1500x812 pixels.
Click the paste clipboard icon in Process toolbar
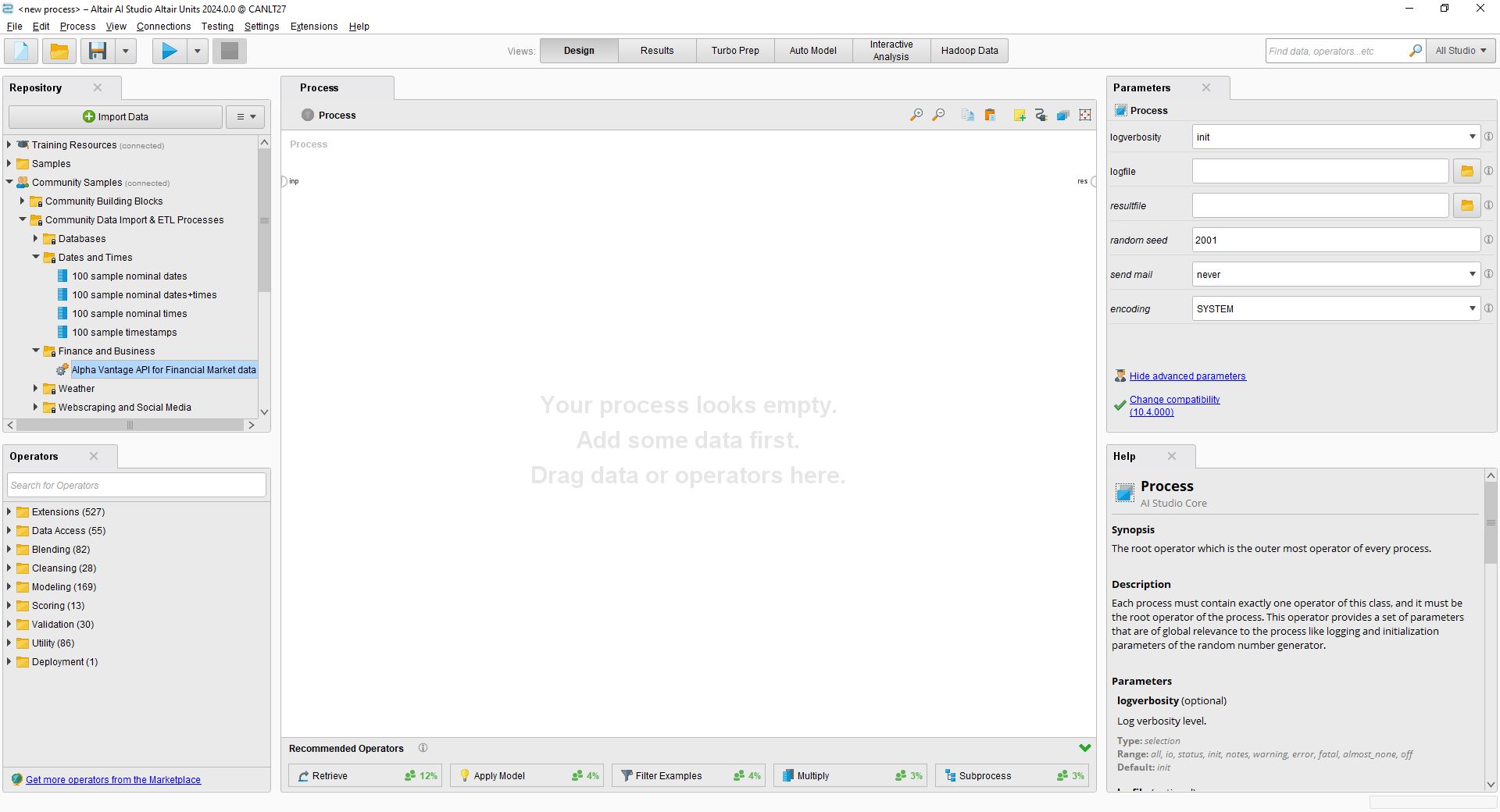990,116
